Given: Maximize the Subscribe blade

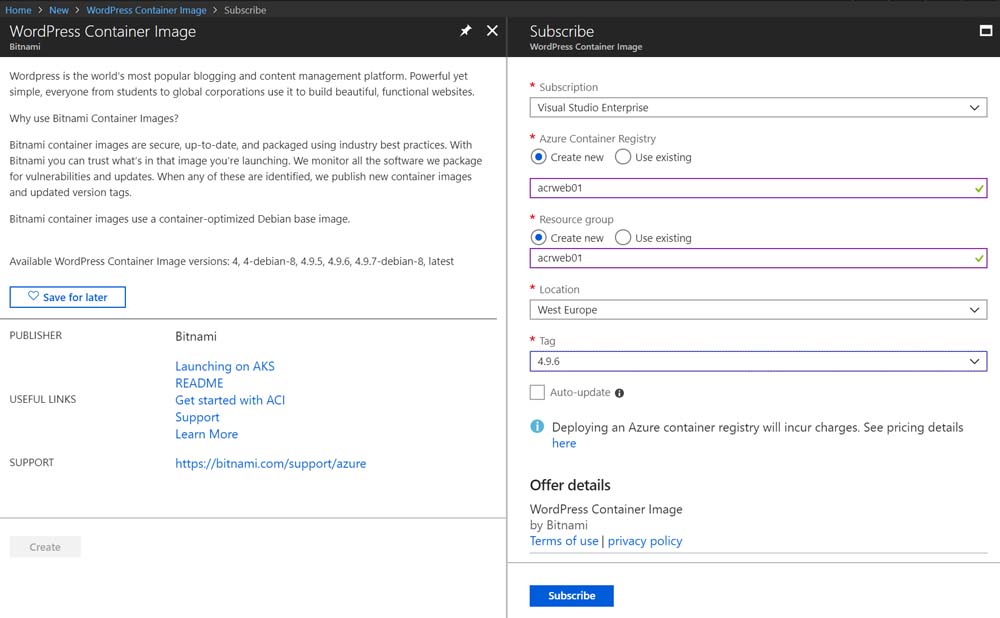Looking at the screenshot, I should point(985,31).
